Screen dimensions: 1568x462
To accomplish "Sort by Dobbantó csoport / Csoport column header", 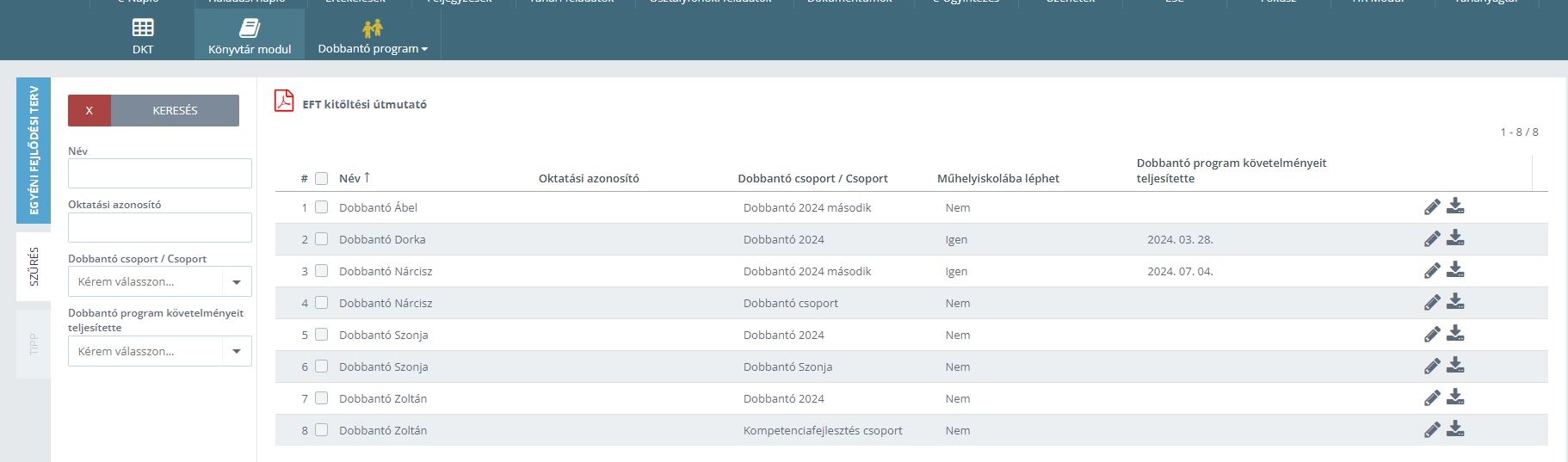I will coord(812,178).
